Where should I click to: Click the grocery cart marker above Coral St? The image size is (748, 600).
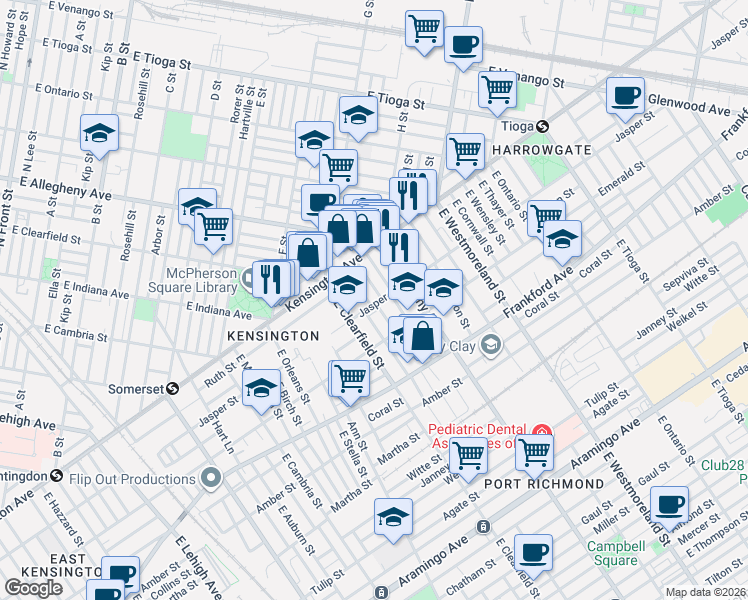350,379
